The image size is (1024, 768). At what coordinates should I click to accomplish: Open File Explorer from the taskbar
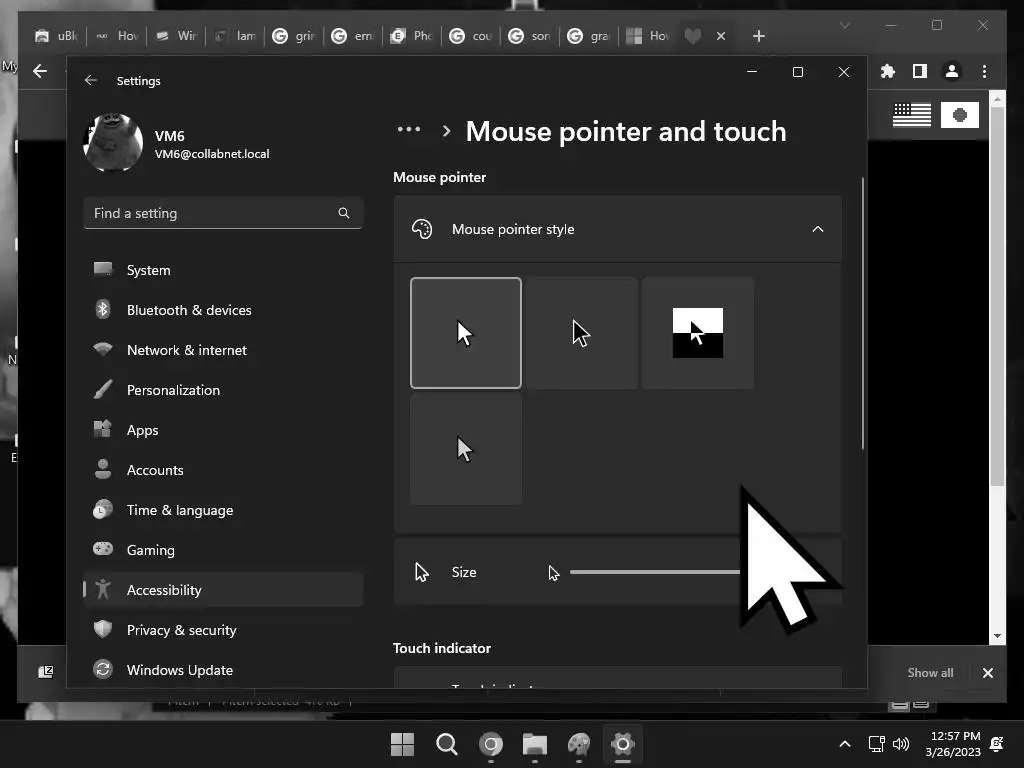point(535,744)
